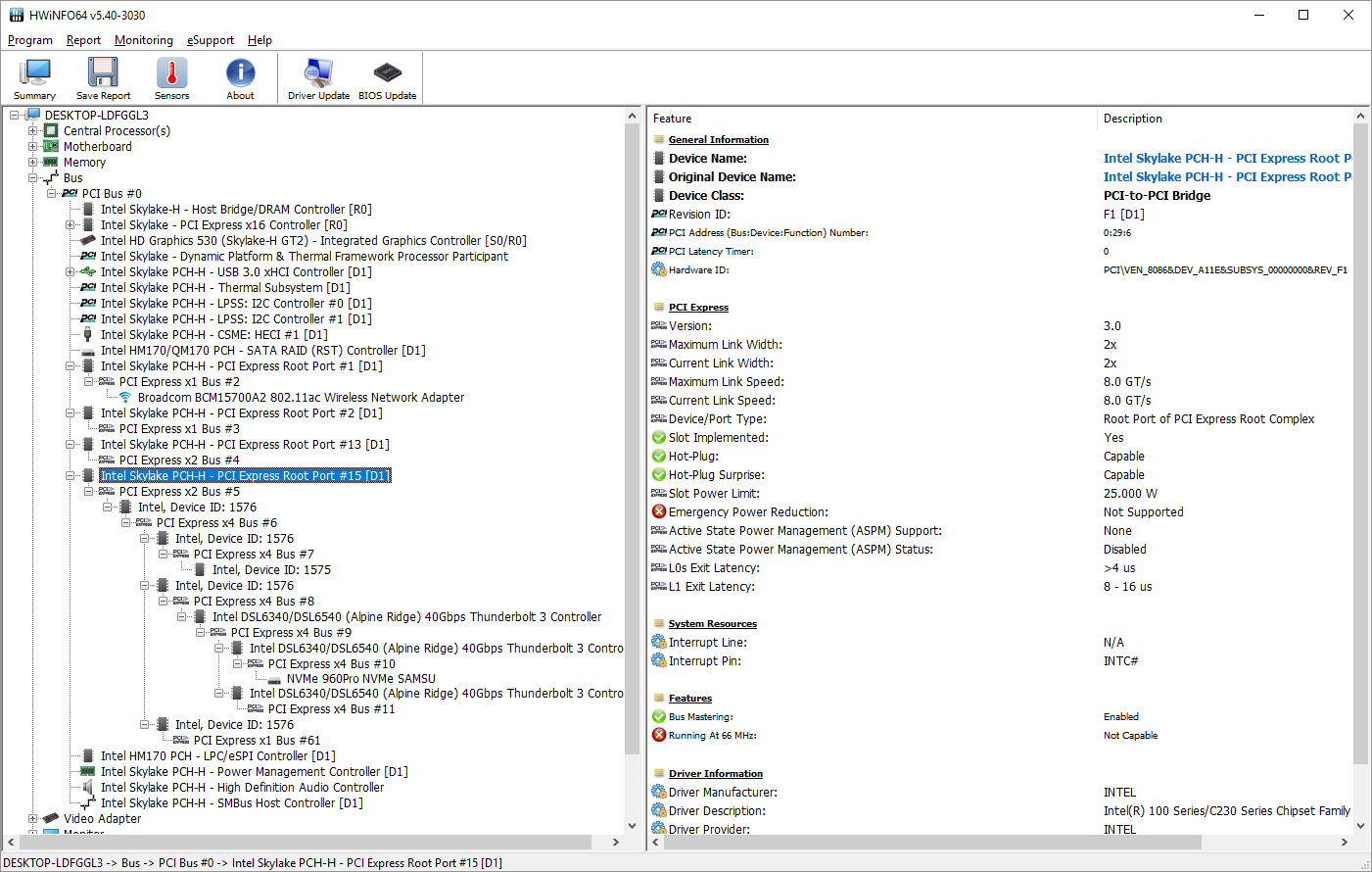
Task: Click the Device Name link value
Action: 1224,159
